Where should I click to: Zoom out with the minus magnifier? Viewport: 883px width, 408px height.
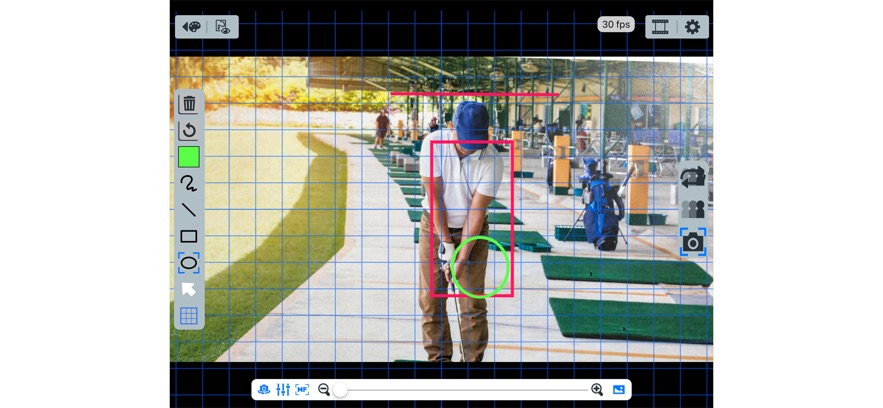tap(323, 389)
